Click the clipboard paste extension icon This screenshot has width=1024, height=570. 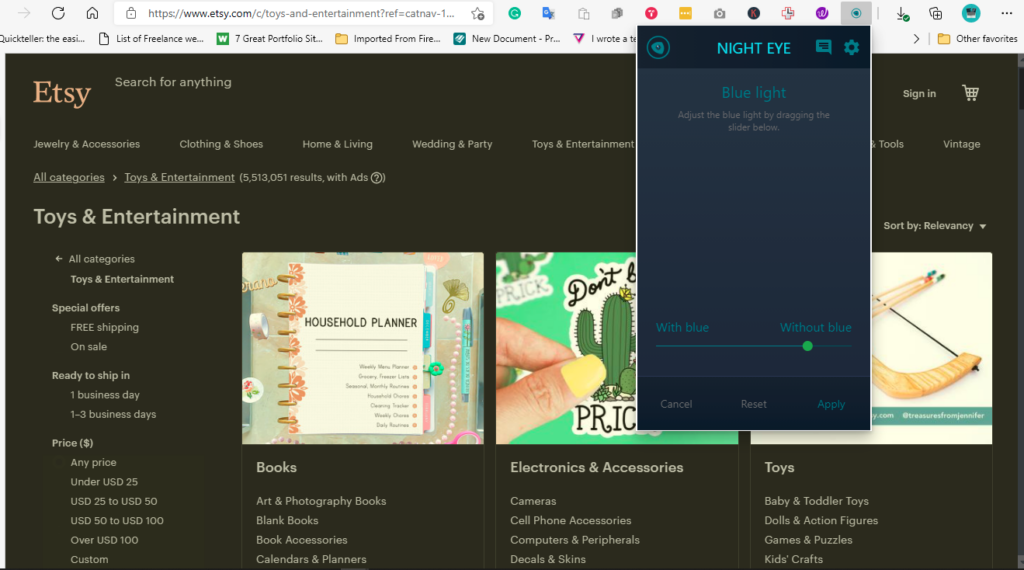point(583,13)
